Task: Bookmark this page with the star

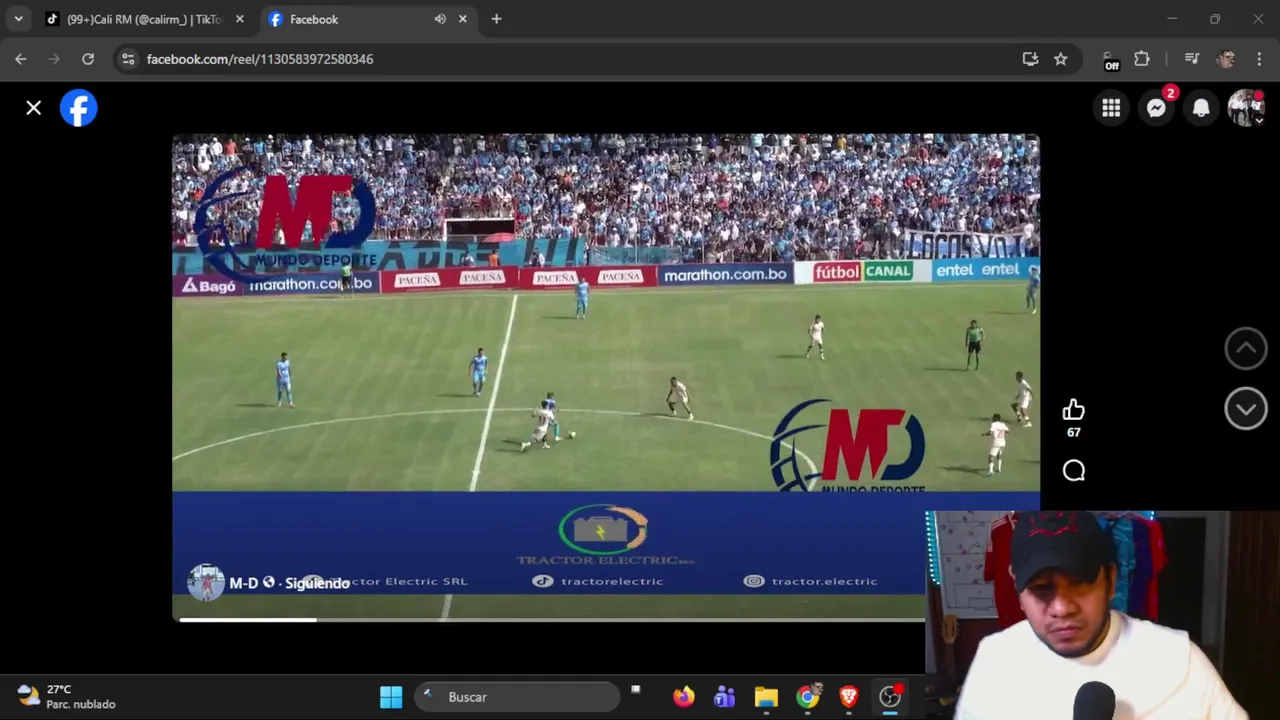Action: tap(1061, 59)
